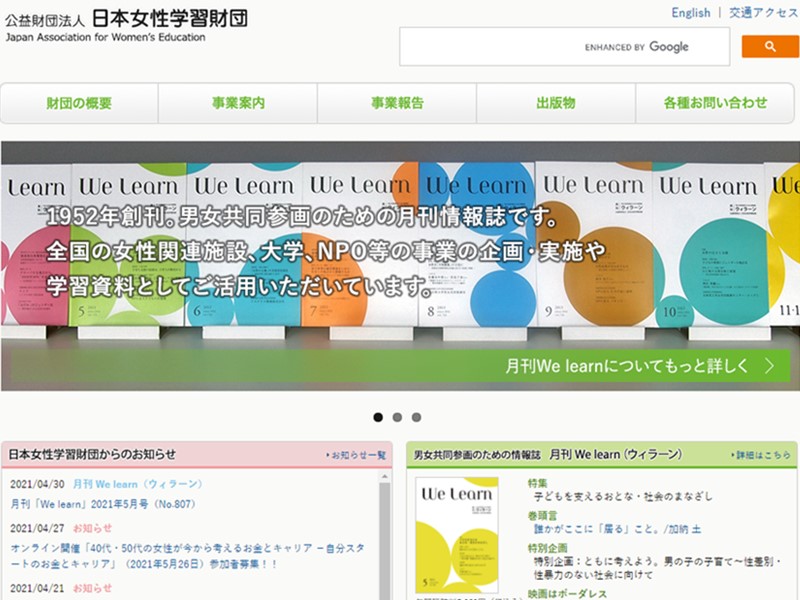800x600 pixels.
Task: Click the orange search magnifier icon
Action: [769, 46]
